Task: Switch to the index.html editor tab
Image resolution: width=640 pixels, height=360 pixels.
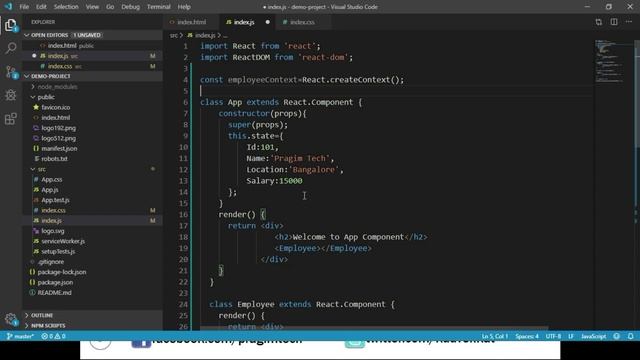Action: point(191,22)
